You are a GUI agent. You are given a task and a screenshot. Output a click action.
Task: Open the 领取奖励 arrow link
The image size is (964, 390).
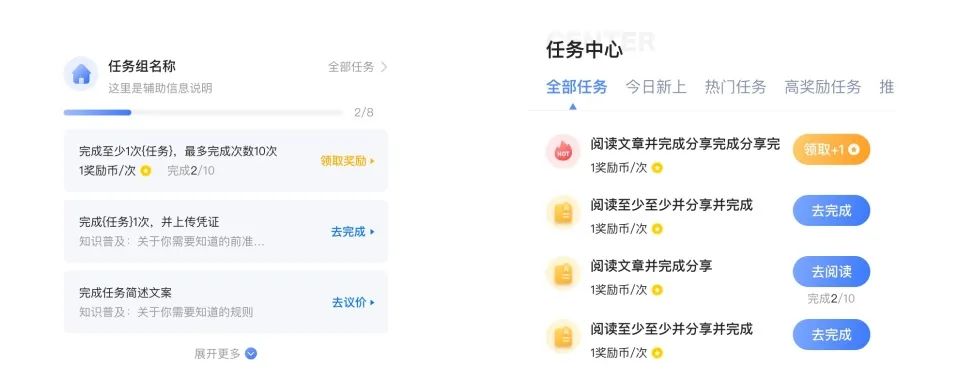[x=347, y=161]
